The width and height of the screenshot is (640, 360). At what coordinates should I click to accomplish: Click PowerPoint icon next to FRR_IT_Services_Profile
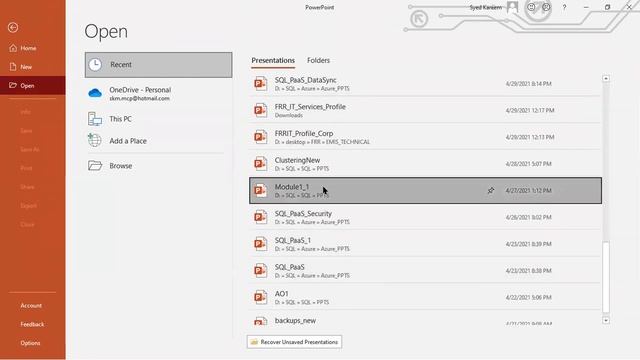pyautogui.click(x=260, y=110)
